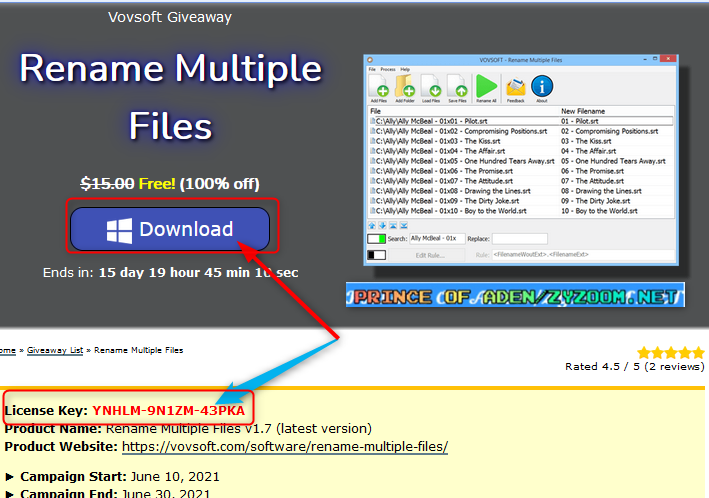Click the Rated 4.5 / 5 (2 reviews) text
This screenshot has height=498, width=709.
click(634, 366)
